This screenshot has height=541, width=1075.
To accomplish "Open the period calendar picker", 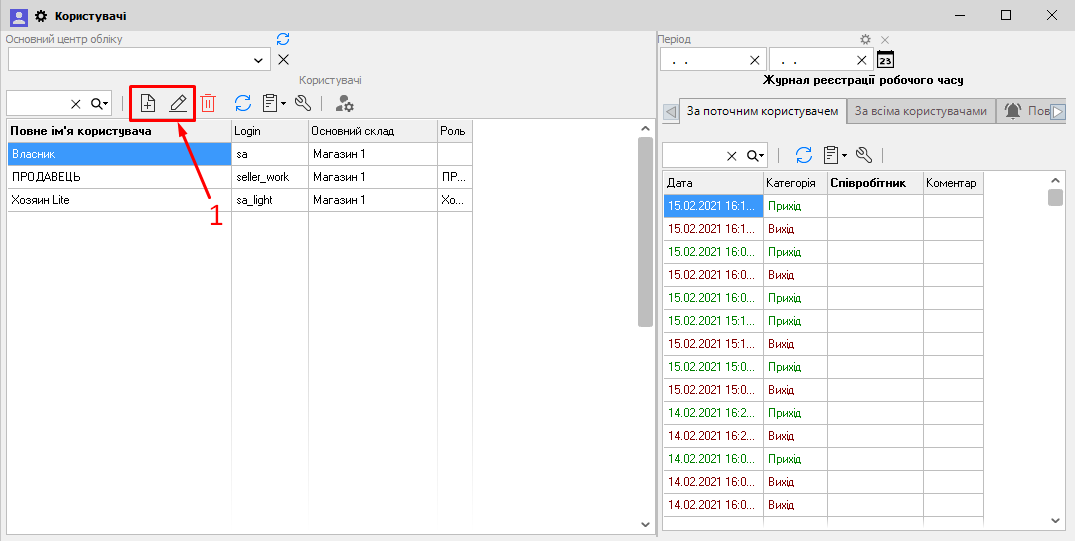I will coord(885,59).
